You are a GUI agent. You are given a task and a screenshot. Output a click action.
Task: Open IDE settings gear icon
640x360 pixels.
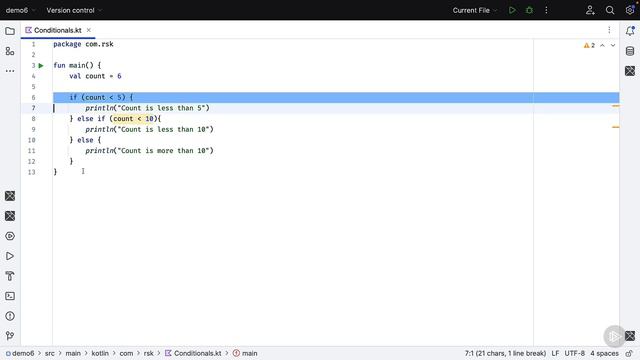click(x=630, y=10)
